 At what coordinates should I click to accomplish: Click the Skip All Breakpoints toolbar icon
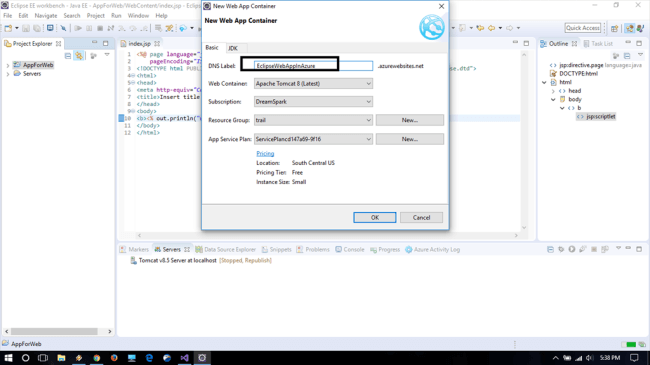tap(63, 28)
